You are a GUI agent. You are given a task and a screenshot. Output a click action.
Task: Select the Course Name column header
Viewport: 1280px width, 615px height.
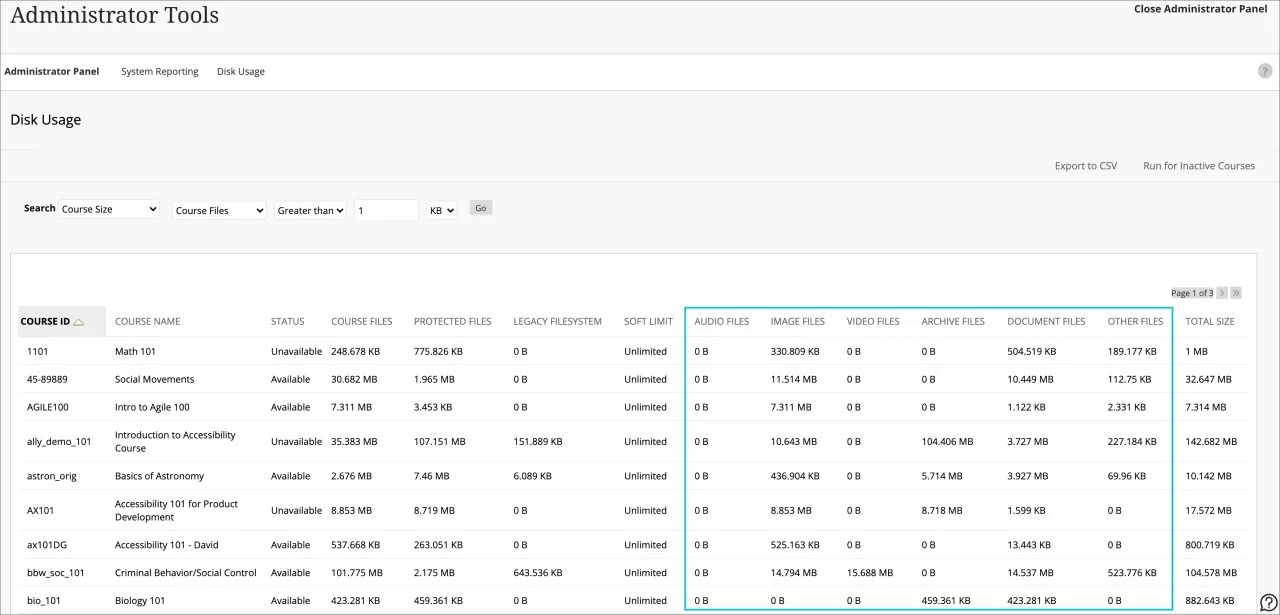tap(147, 321)
